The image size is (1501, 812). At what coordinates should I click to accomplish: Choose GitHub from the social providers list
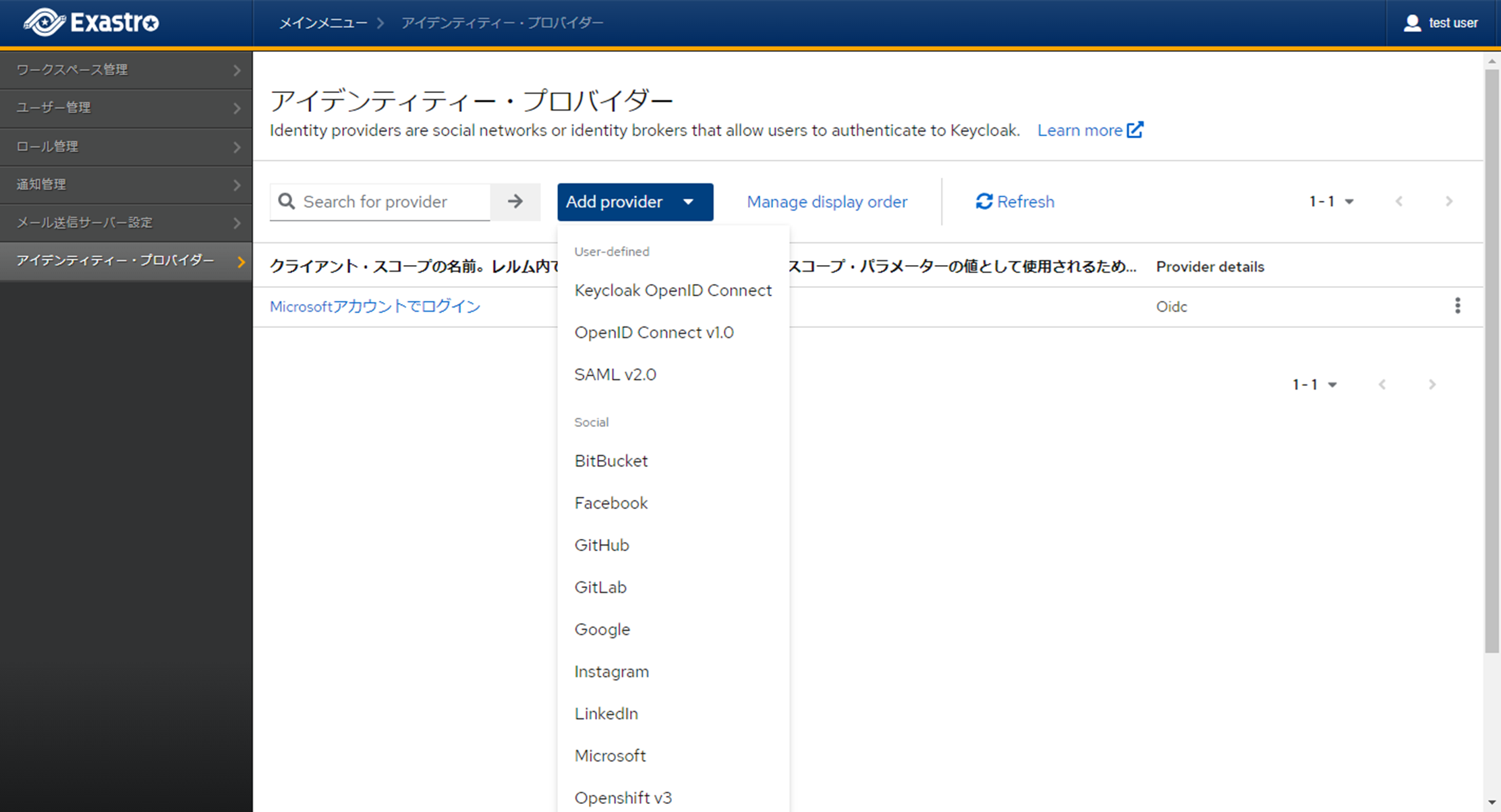[x=602, y=545]
